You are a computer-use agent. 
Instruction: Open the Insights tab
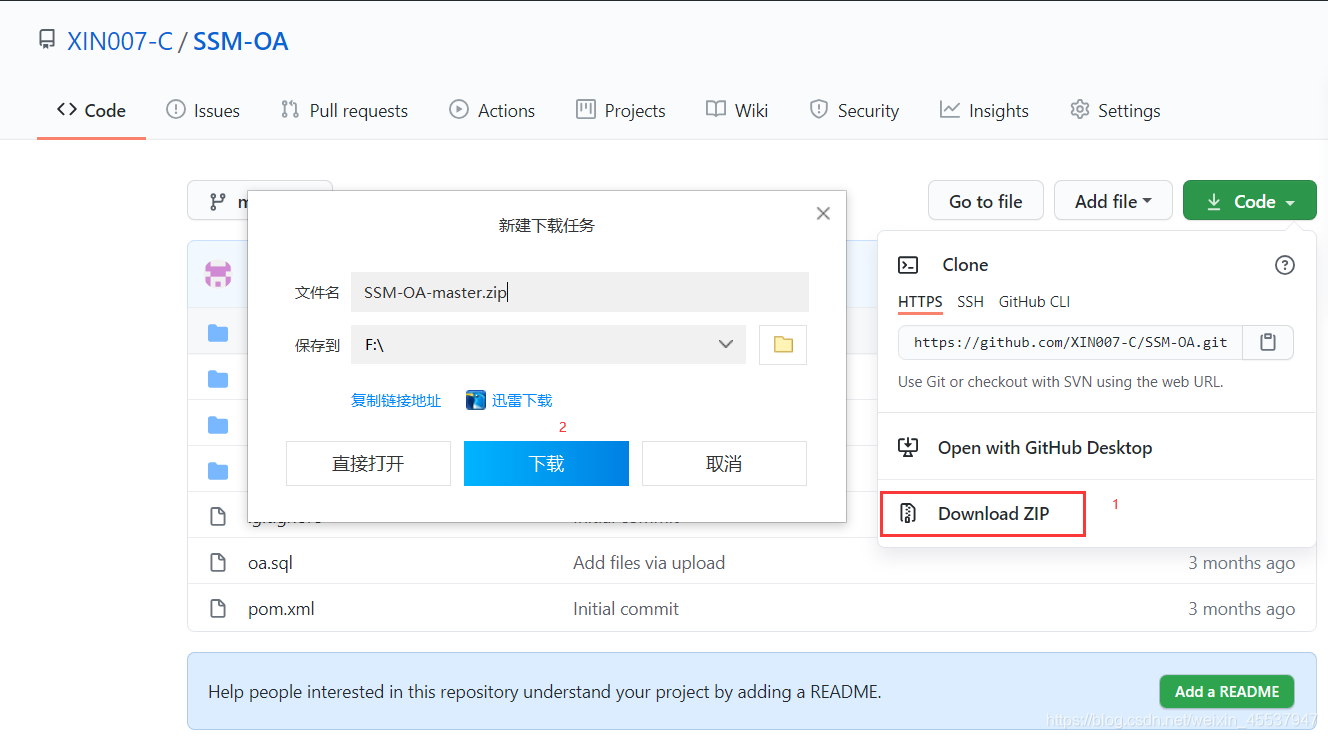tap(984, 110)
